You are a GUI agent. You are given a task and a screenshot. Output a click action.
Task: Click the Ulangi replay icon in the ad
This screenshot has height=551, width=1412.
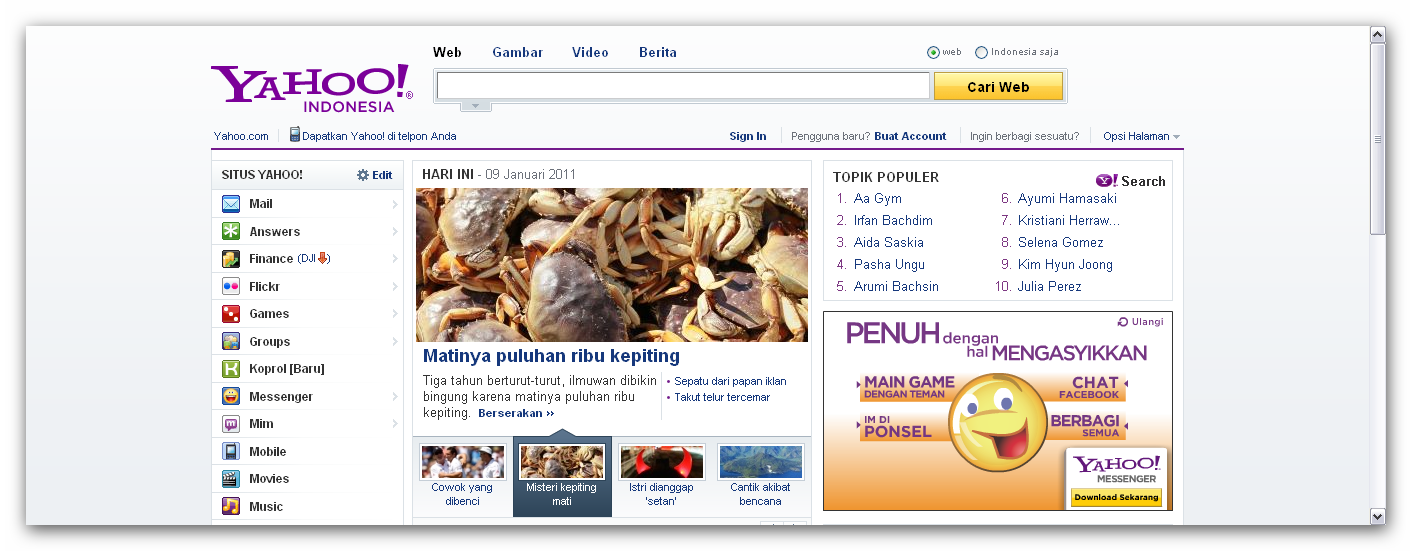click(1123, 322)
